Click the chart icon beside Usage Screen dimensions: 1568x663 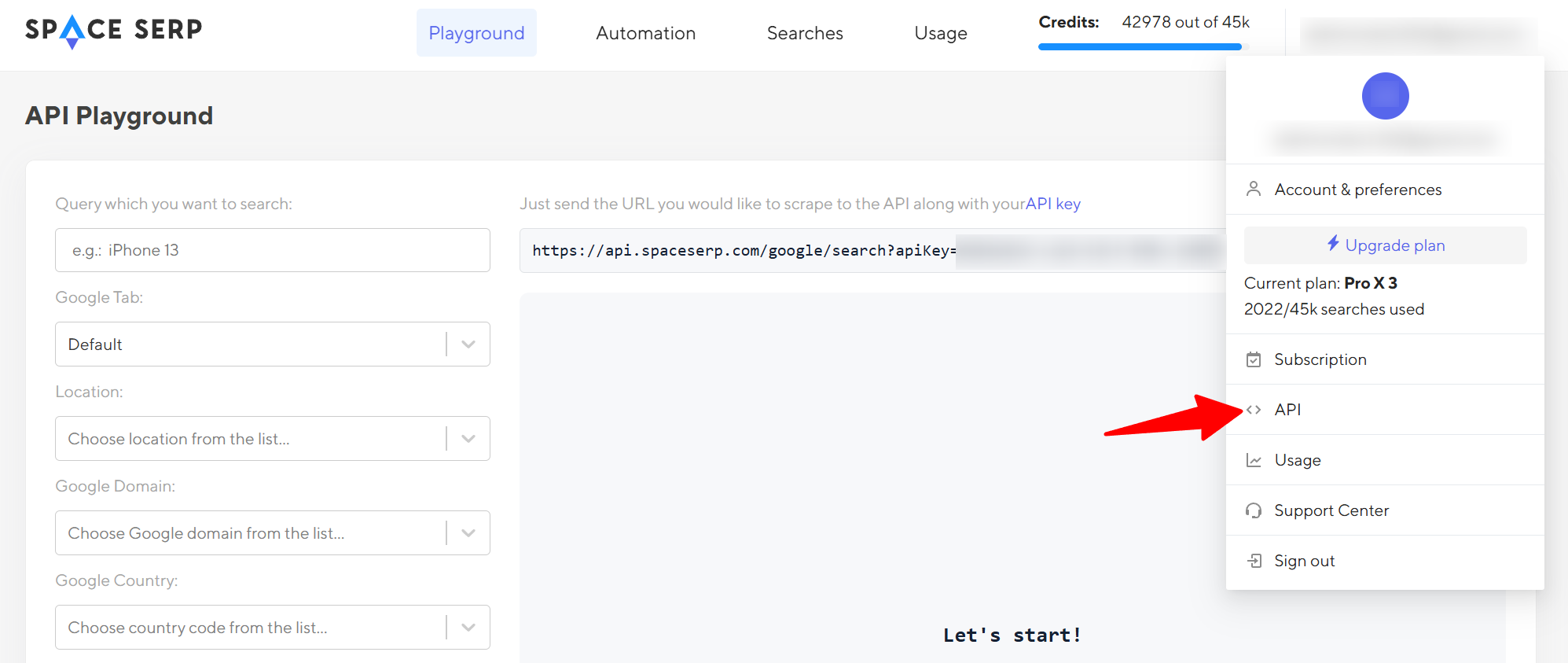(1254, 460)
